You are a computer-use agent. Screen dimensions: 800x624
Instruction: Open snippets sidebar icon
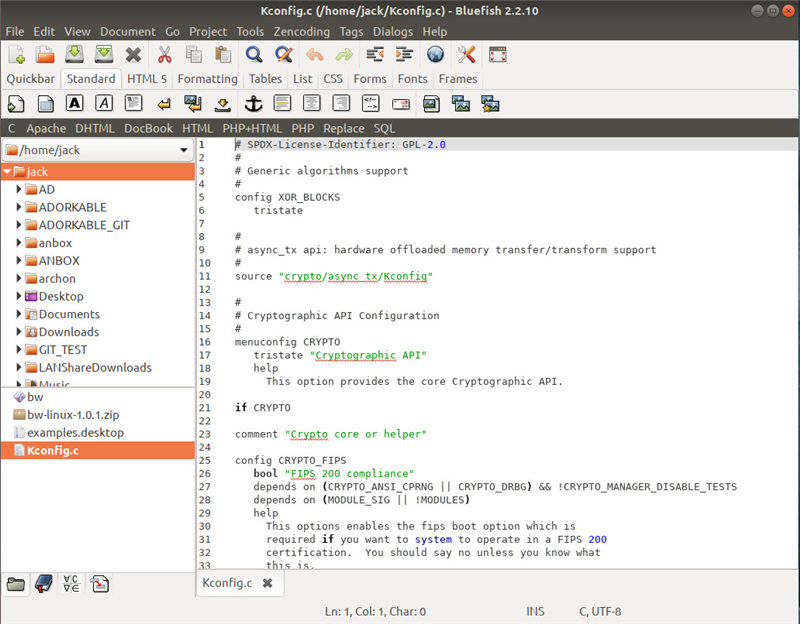(99, 584)
